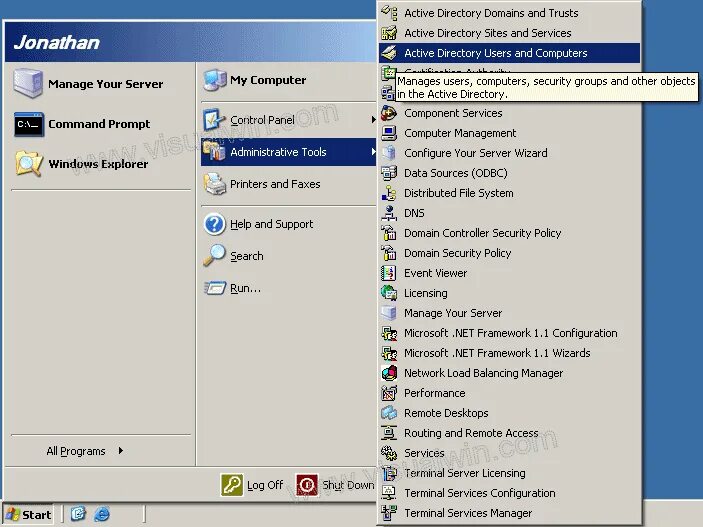The width and height of the screenshot is (703, 527).
Task: Click the DNS icon
Action: 389,213
